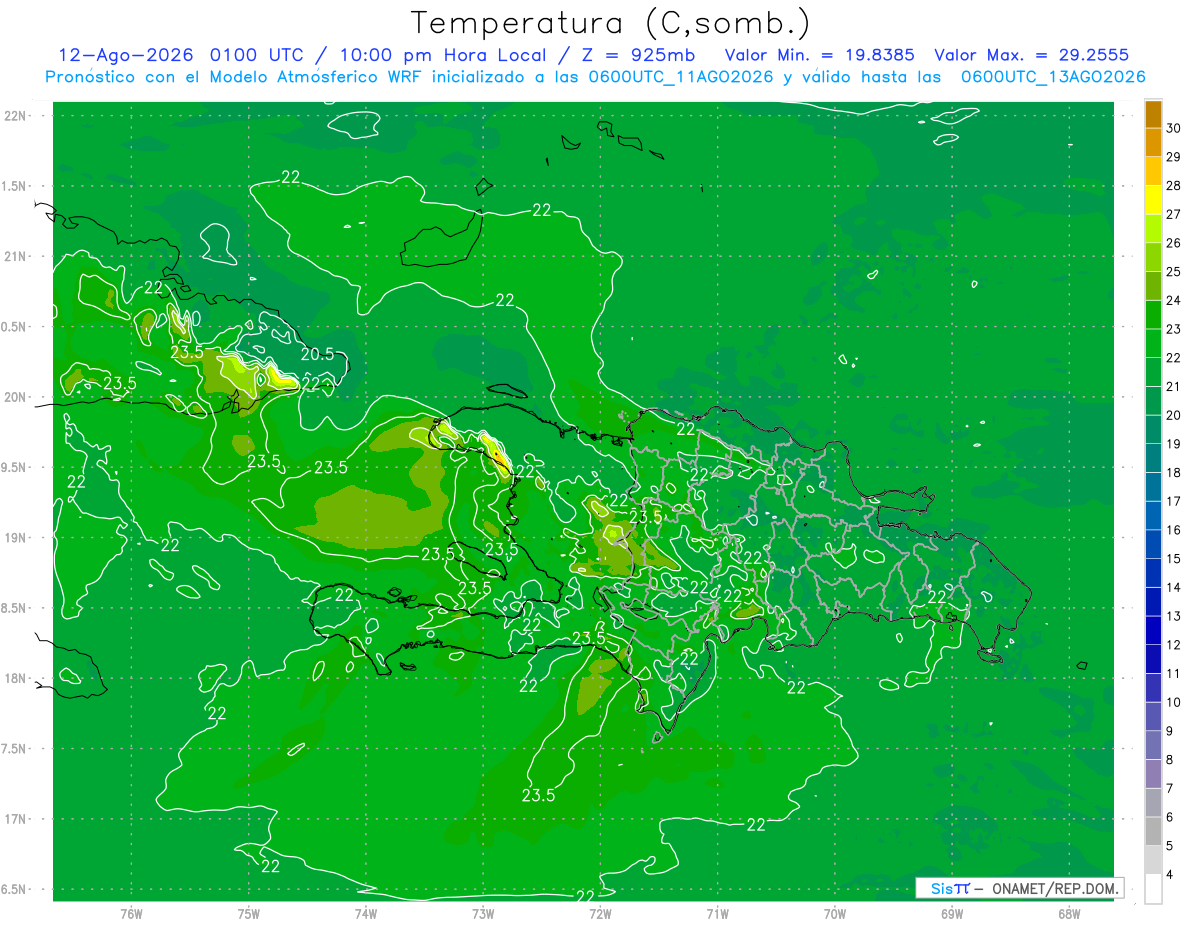Click the "0600UTC_11AGO2026" initialization time
This screenshot has width=1200, height=927.
(x=680, y=77)
